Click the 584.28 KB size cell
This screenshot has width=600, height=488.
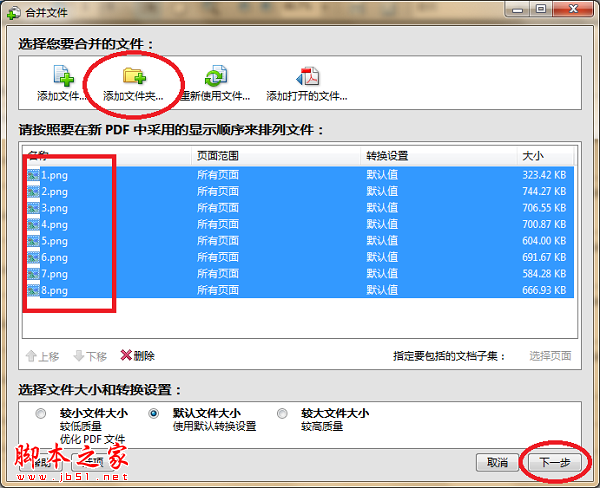544,274
